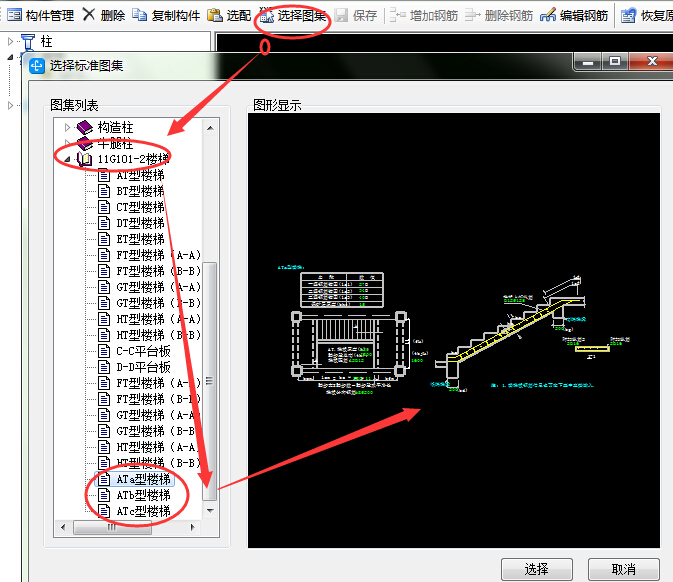Screen dimensions: 673x582
Task: Click the document icon beside C-C平台板
Action: click(x=103, y=351)
